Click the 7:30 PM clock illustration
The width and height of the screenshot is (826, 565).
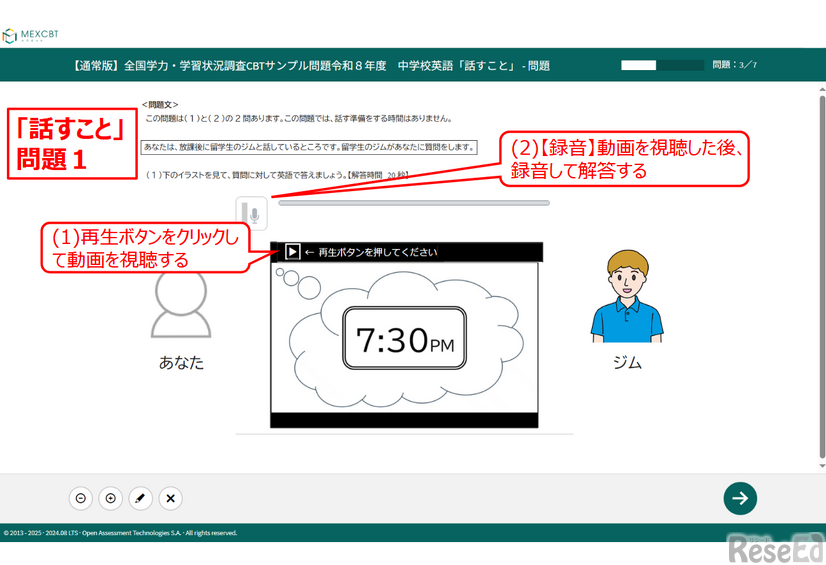(404, 342)
